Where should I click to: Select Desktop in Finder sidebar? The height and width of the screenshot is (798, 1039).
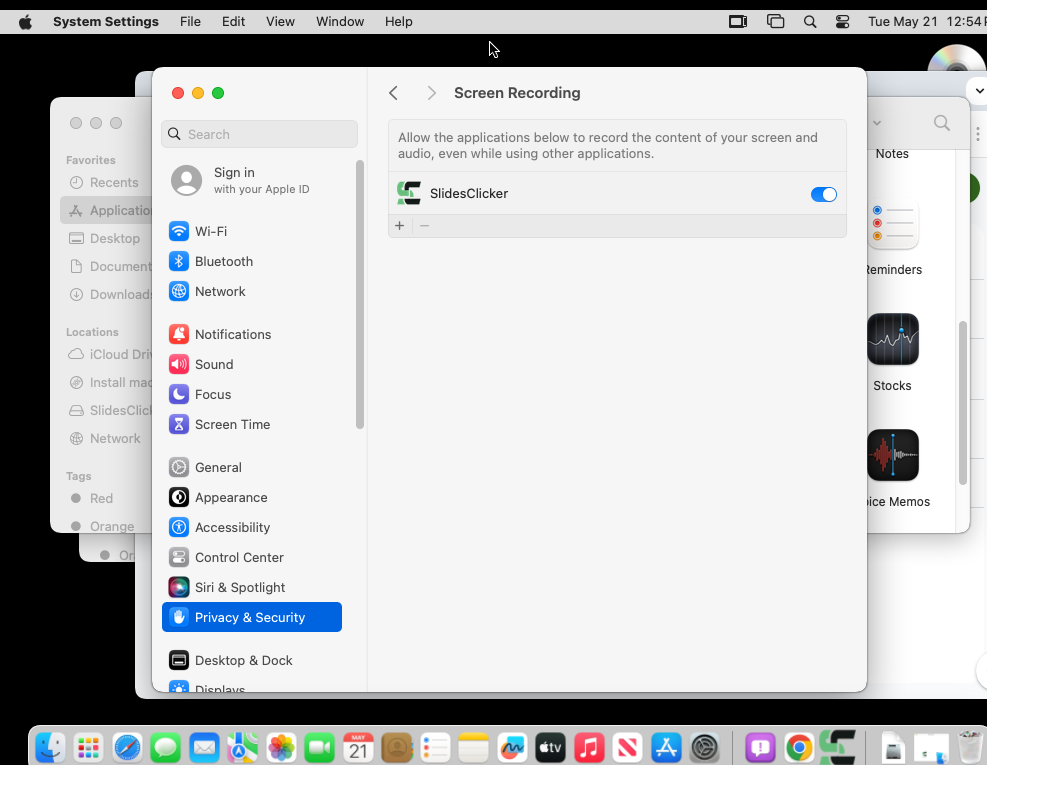coord(105,239)
